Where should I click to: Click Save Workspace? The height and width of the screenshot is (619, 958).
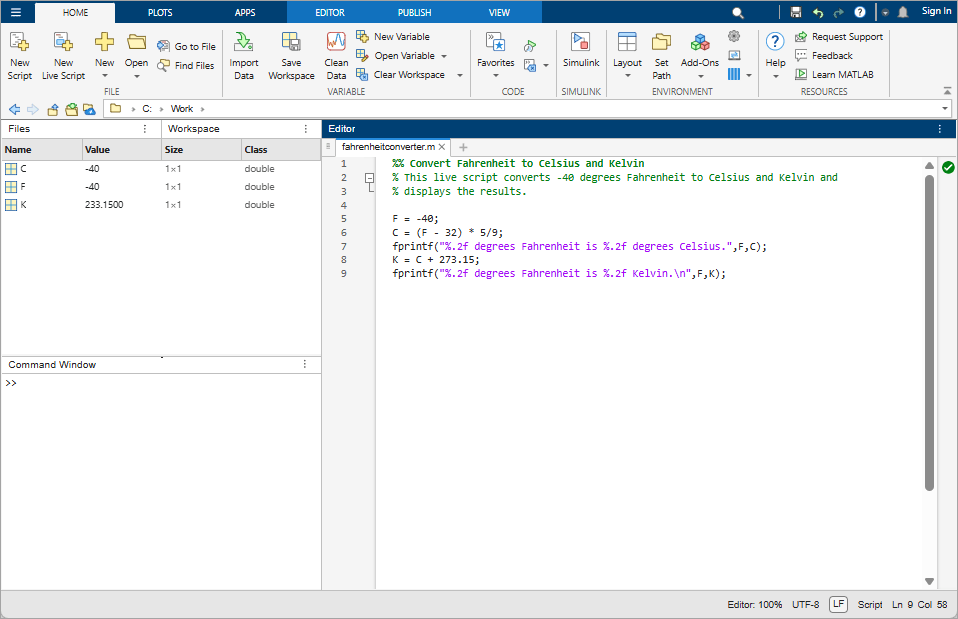coord(291,56)
